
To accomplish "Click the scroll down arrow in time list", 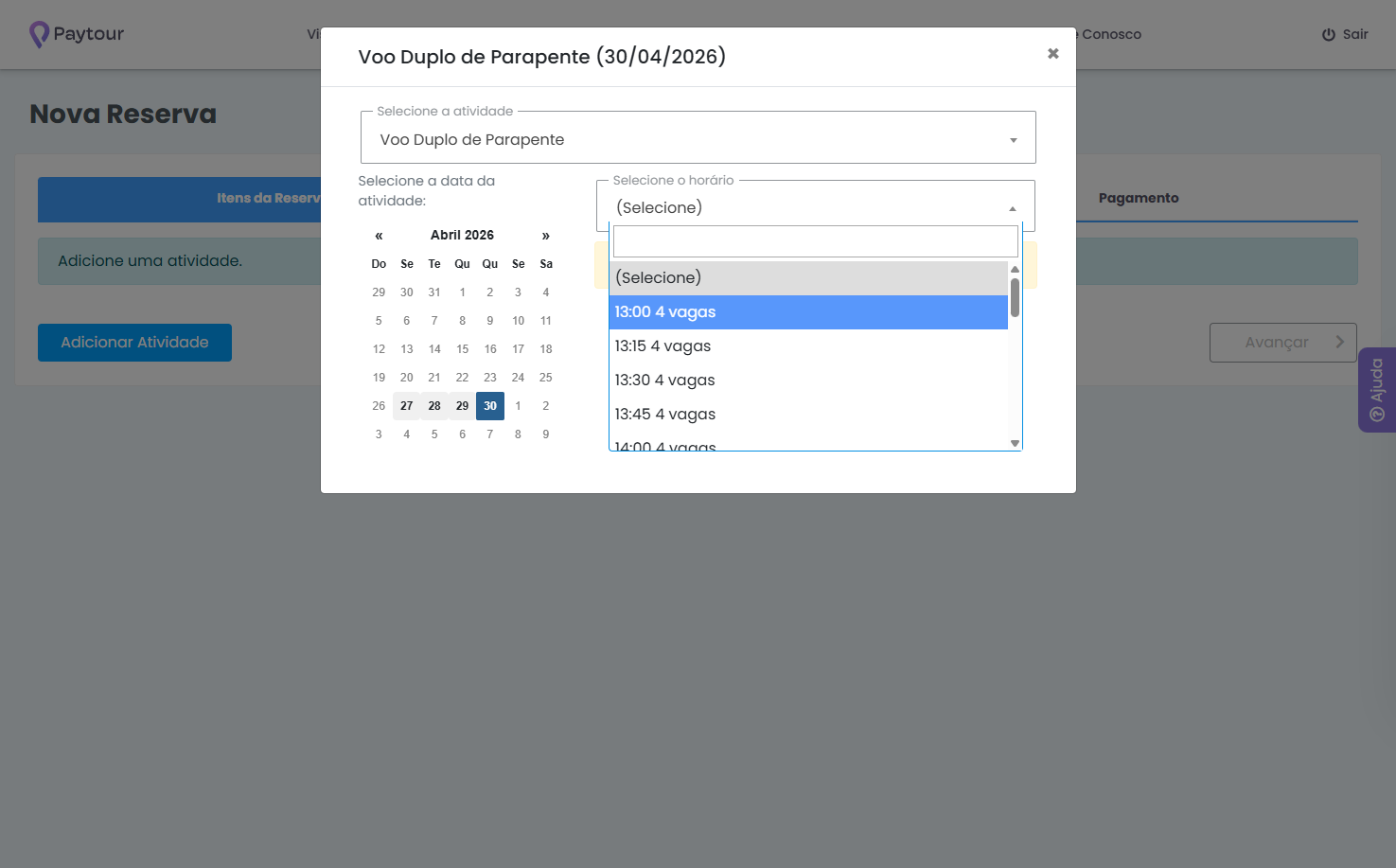I will tap(1015, 443).
